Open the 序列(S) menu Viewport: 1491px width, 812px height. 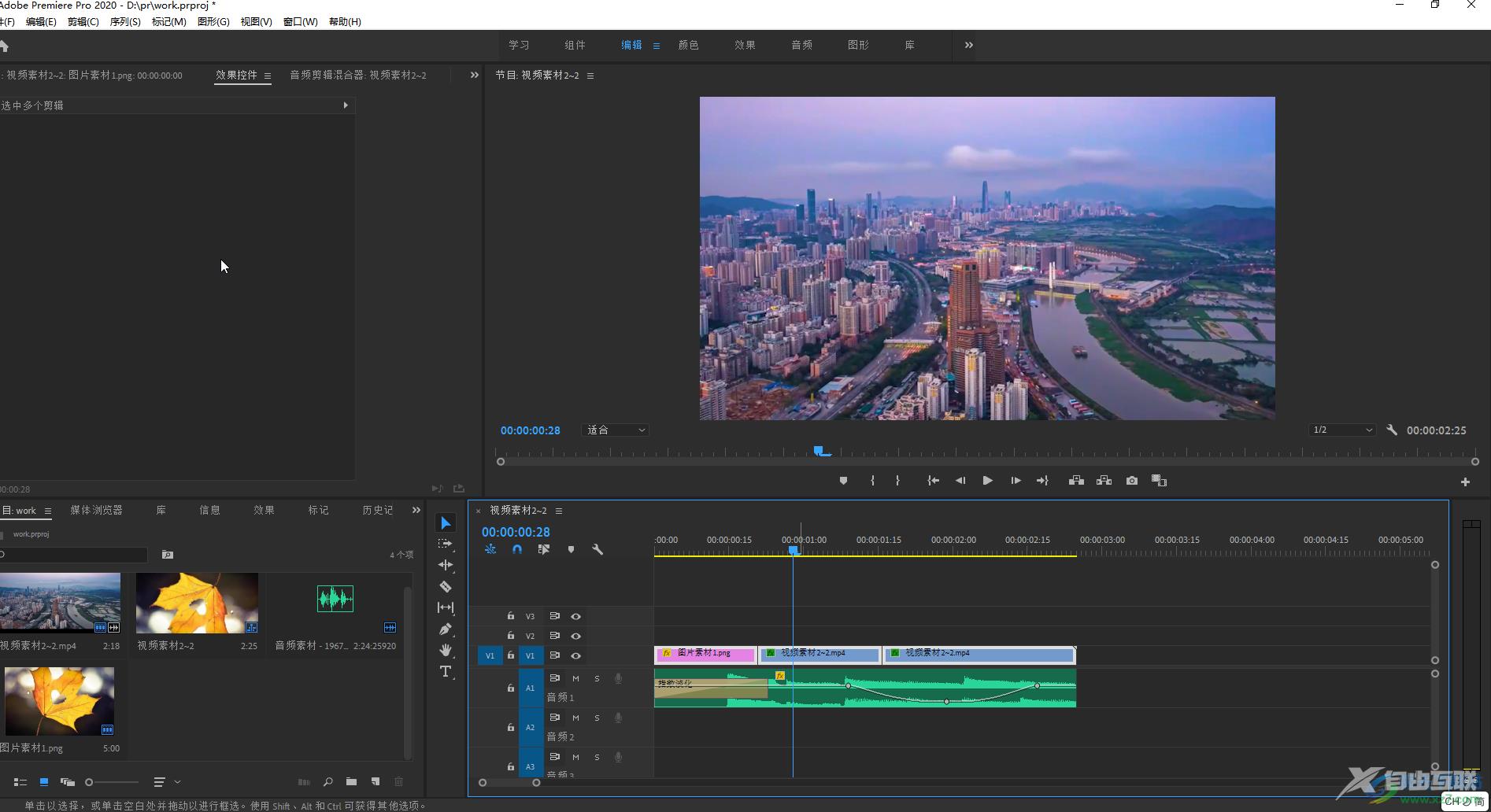[125, 22]
